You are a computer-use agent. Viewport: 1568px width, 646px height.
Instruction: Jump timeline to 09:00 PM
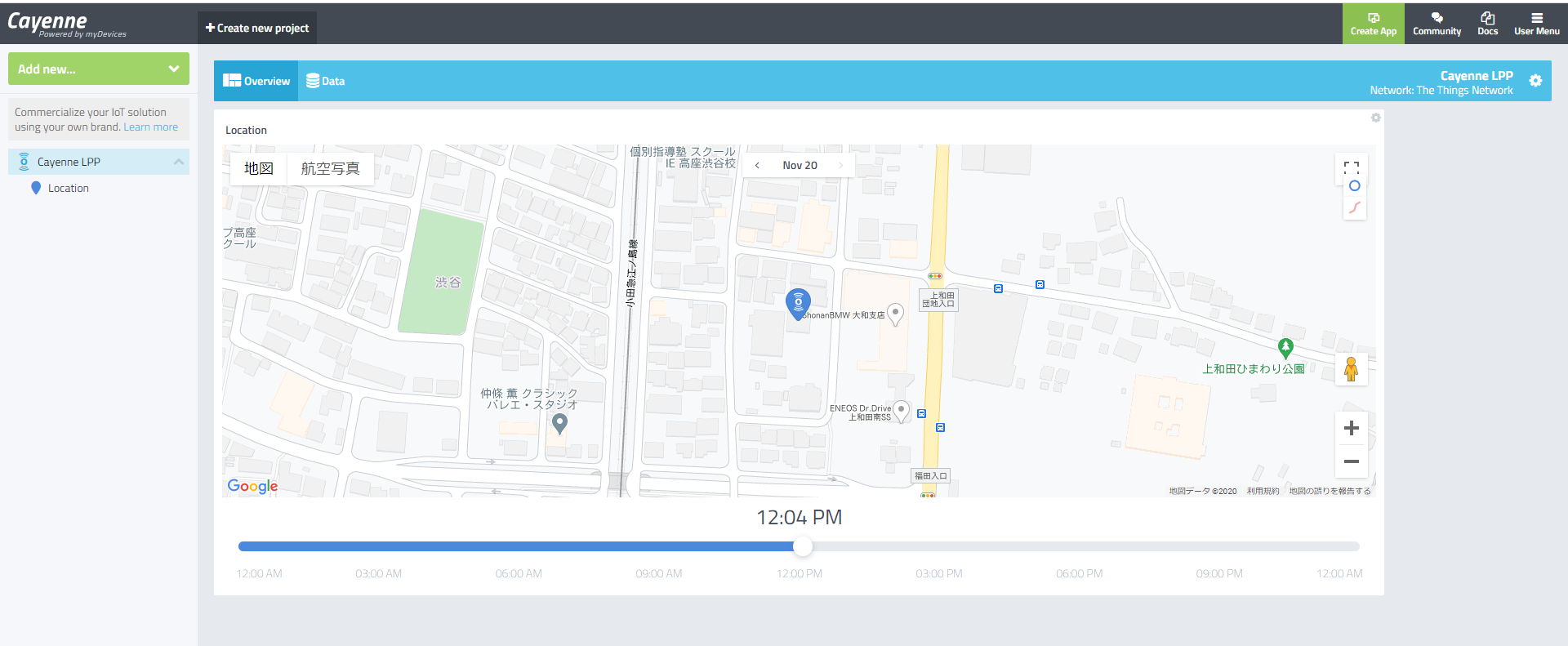tap(1219, 573)
